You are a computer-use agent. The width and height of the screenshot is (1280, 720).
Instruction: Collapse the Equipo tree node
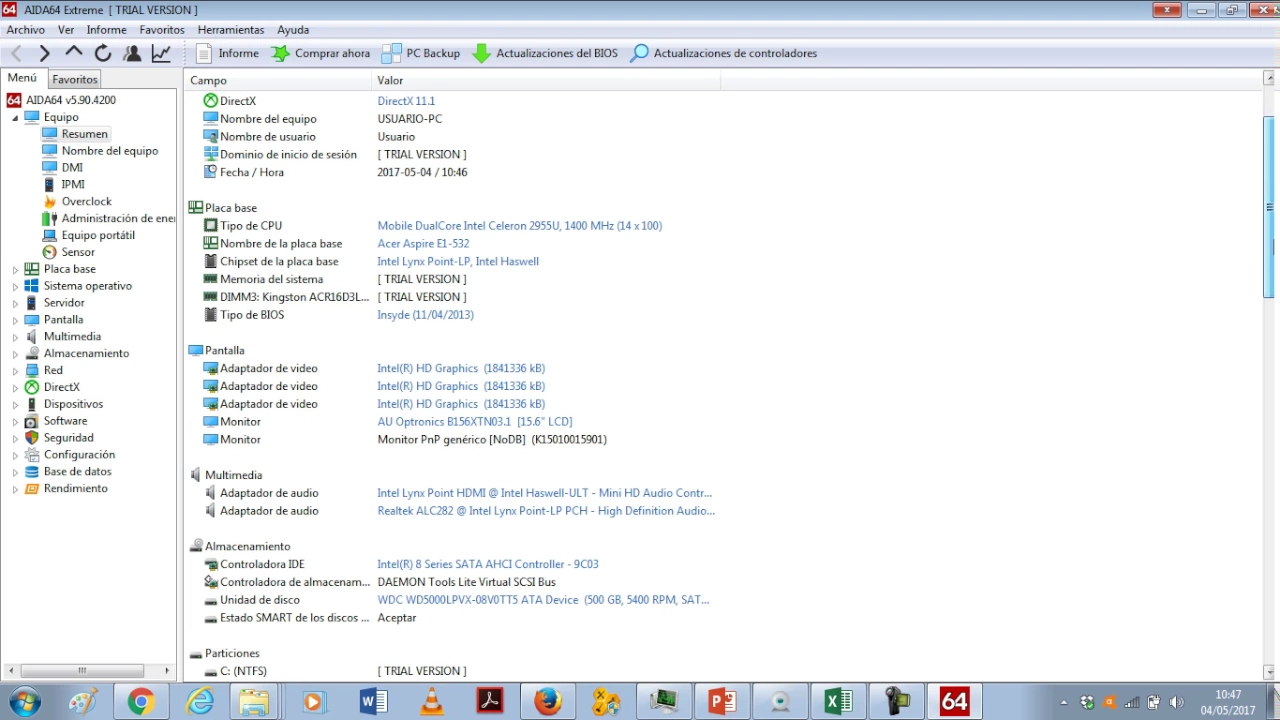(15, 118)
